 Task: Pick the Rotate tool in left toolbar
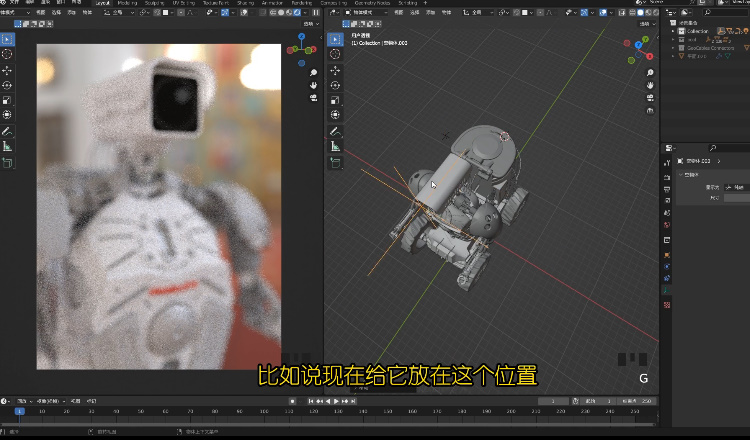(7, 85)
